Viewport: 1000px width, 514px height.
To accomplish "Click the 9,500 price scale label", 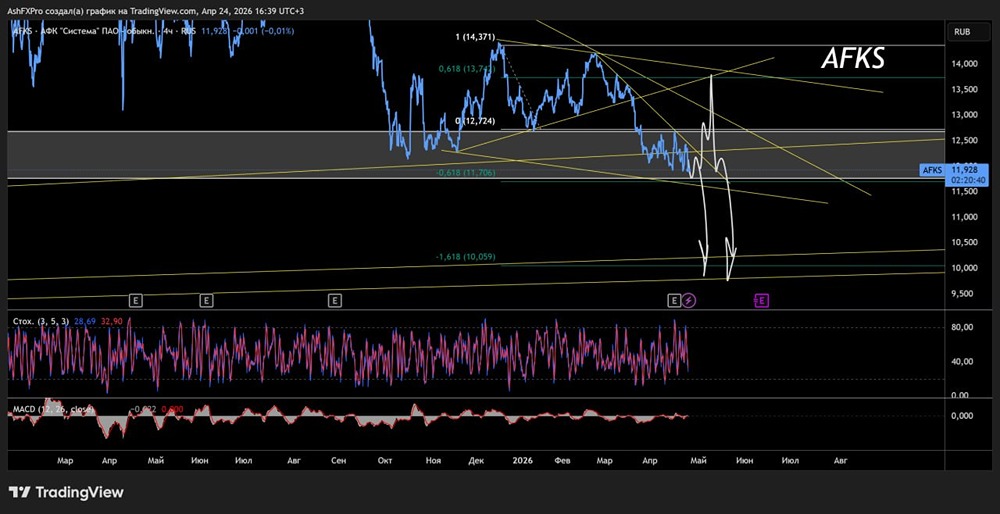I will pos(964,293).
